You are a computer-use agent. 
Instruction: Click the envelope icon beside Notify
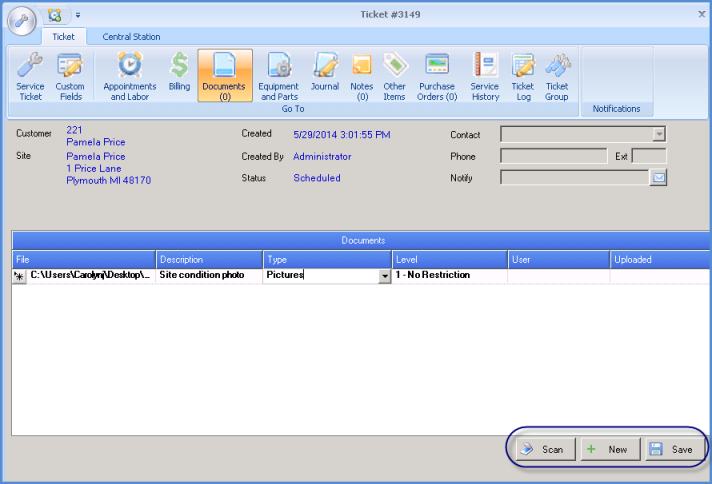click(x=658, y=178)
